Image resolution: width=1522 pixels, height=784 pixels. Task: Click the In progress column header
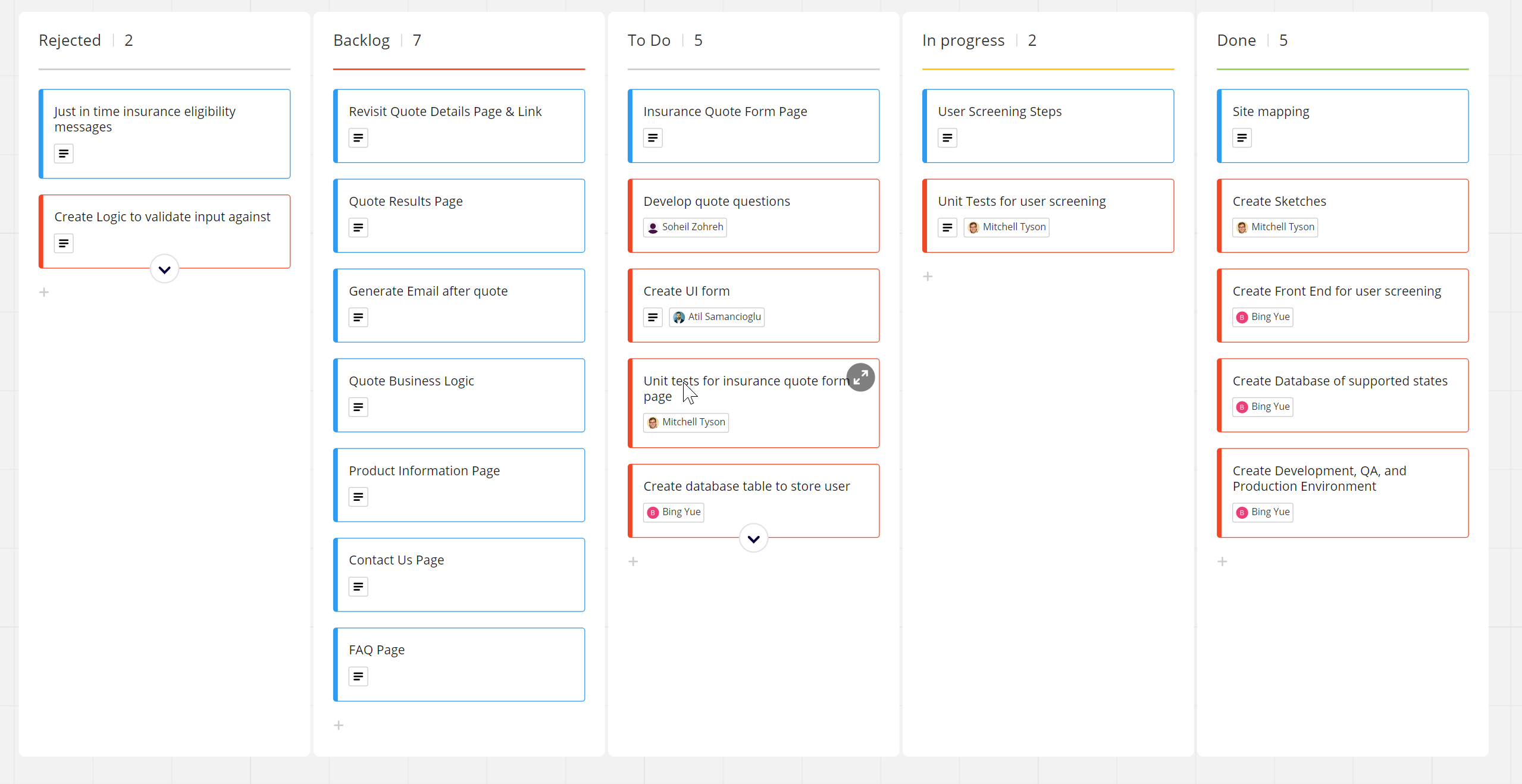(x=963, y=40)
